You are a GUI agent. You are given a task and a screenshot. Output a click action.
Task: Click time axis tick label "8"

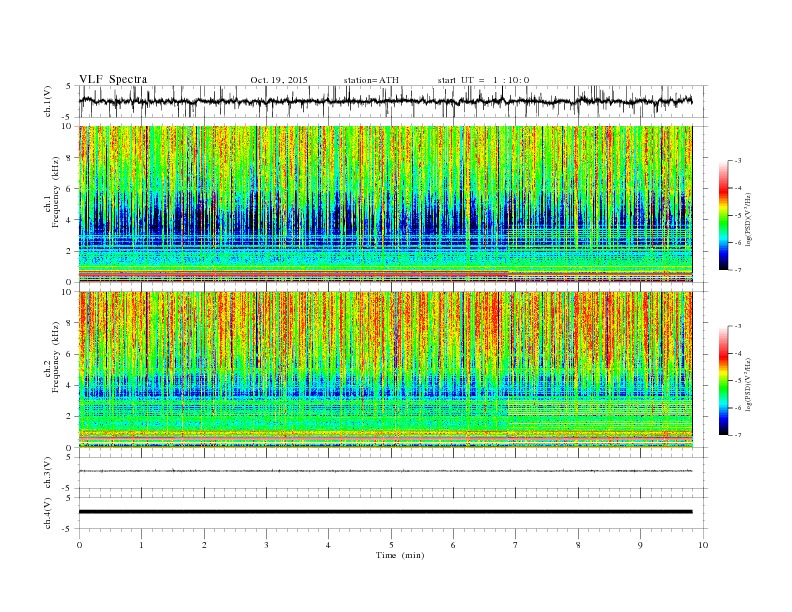(x=578, y=545)
